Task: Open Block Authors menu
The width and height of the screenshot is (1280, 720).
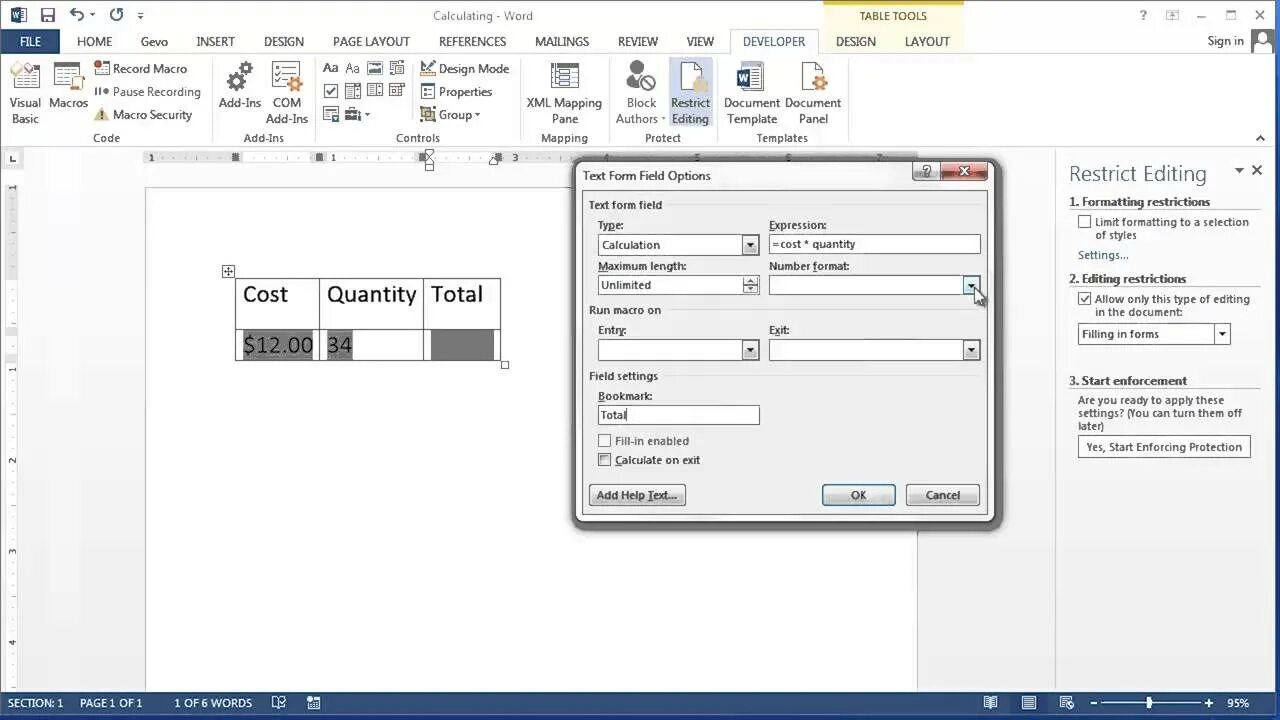Action: coord(641,93)
